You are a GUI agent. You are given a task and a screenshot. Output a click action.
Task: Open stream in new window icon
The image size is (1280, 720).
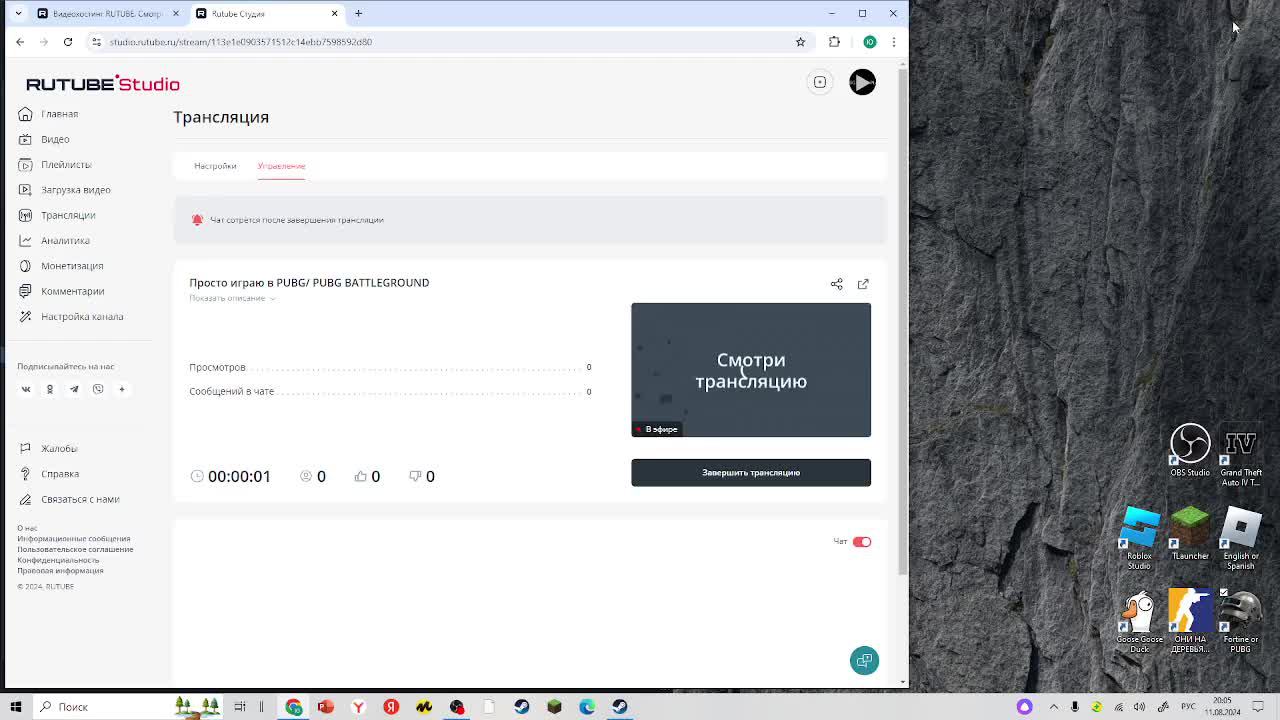click(863, 284)
